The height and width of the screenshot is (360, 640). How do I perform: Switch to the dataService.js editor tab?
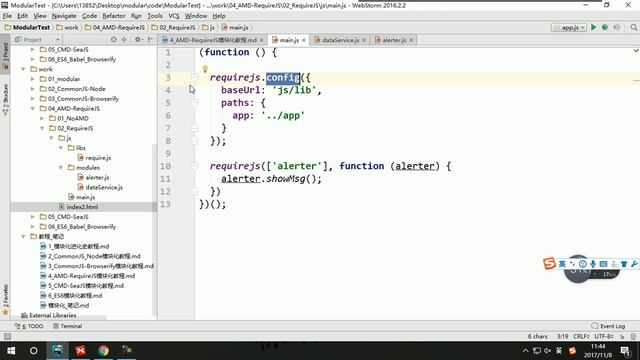click(x=340, y=40)
